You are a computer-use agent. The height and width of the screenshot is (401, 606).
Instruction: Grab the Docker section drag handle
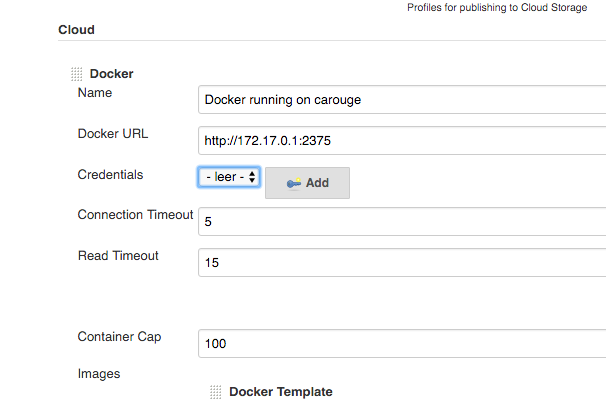coord(77,74)
